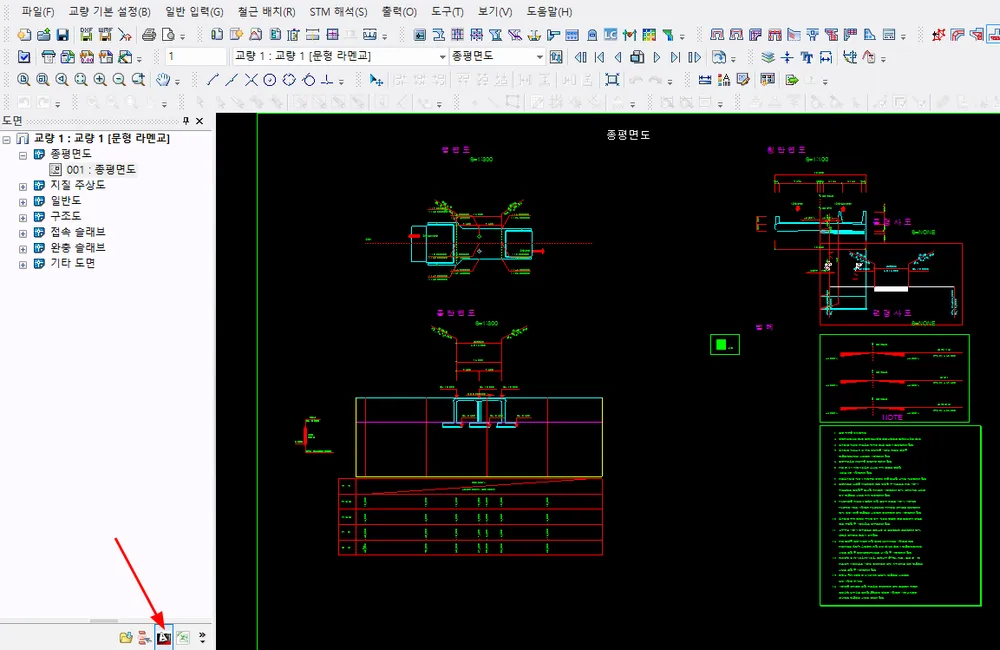The height and width of the screenshot is (650, 1000).
Task: Expand the 구조도 tree node
Action: [23, 218]
